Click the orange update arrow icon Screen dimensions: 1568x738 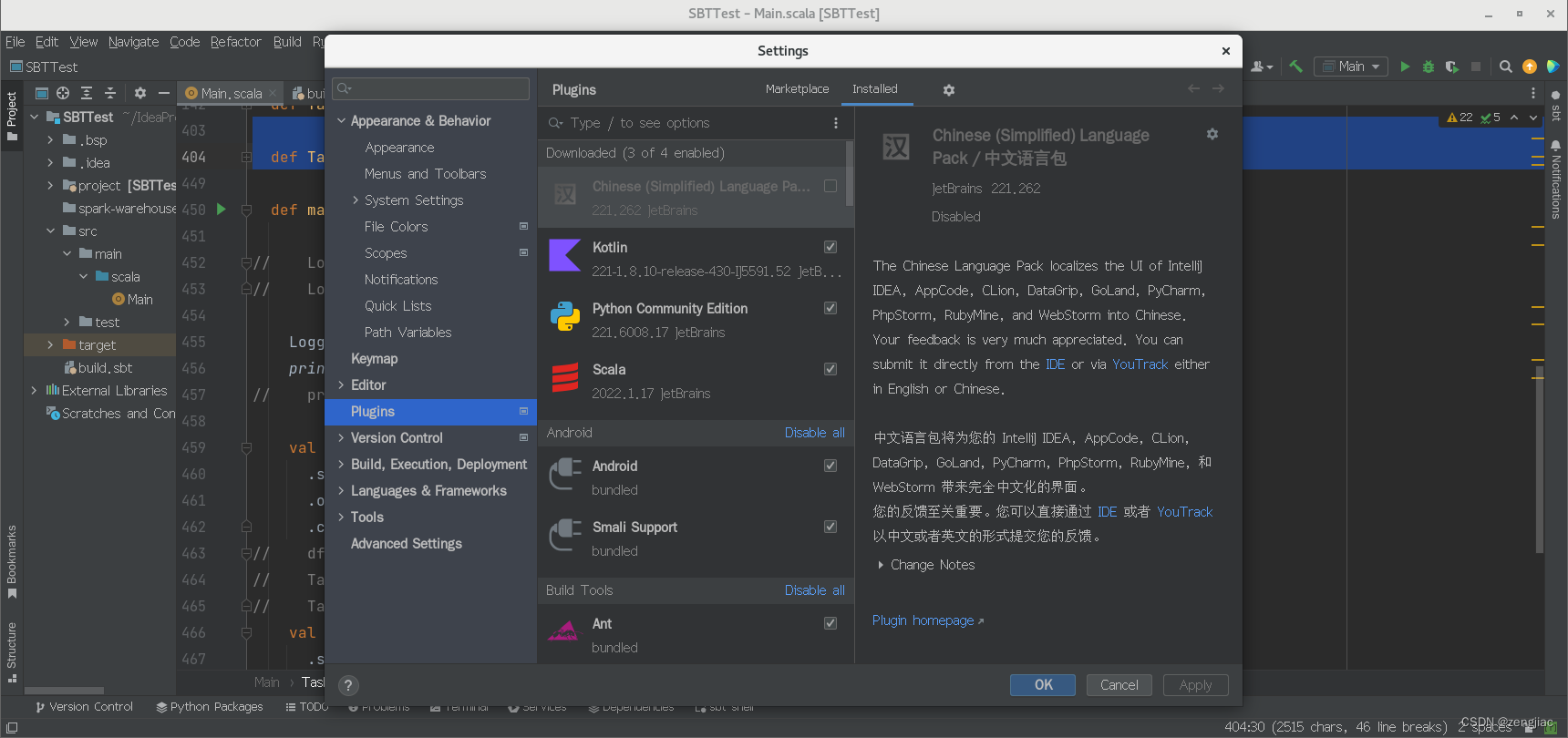click(1530, 67)
